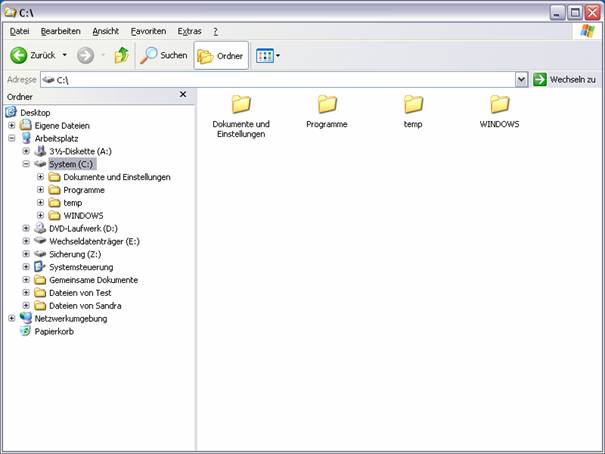Open the Datei menu
The height and width of the screenshot is (454, 605).
[19, 31]
